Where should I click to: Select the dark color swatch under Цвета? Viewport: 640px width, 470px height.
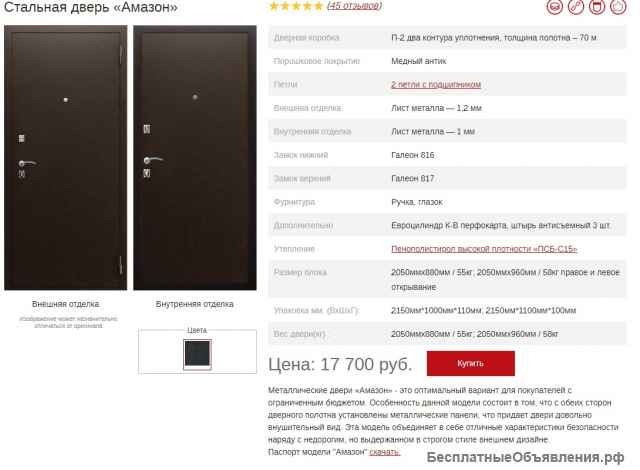[197, 354]
